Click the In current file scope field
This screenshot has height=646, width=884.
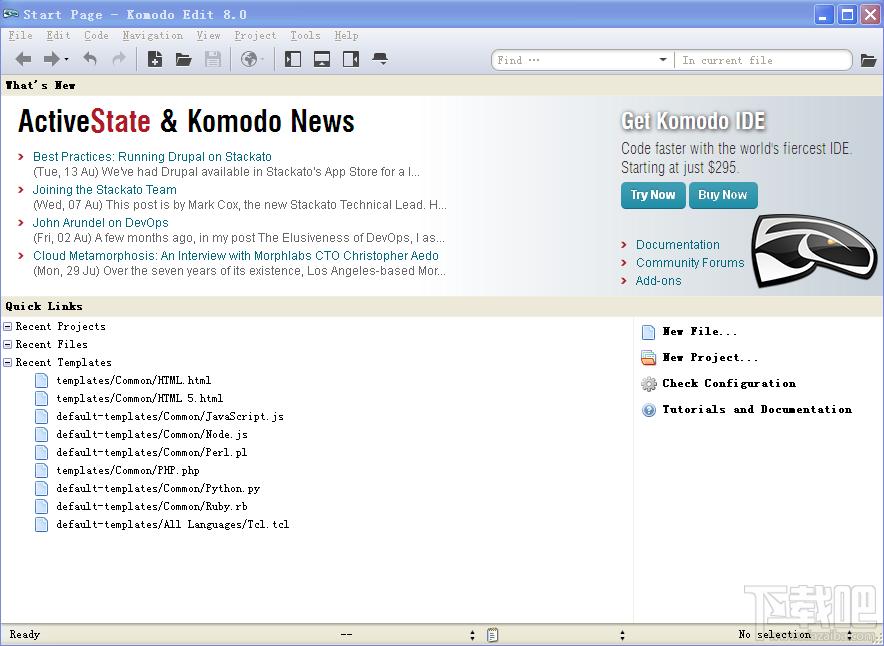(762, 60)
